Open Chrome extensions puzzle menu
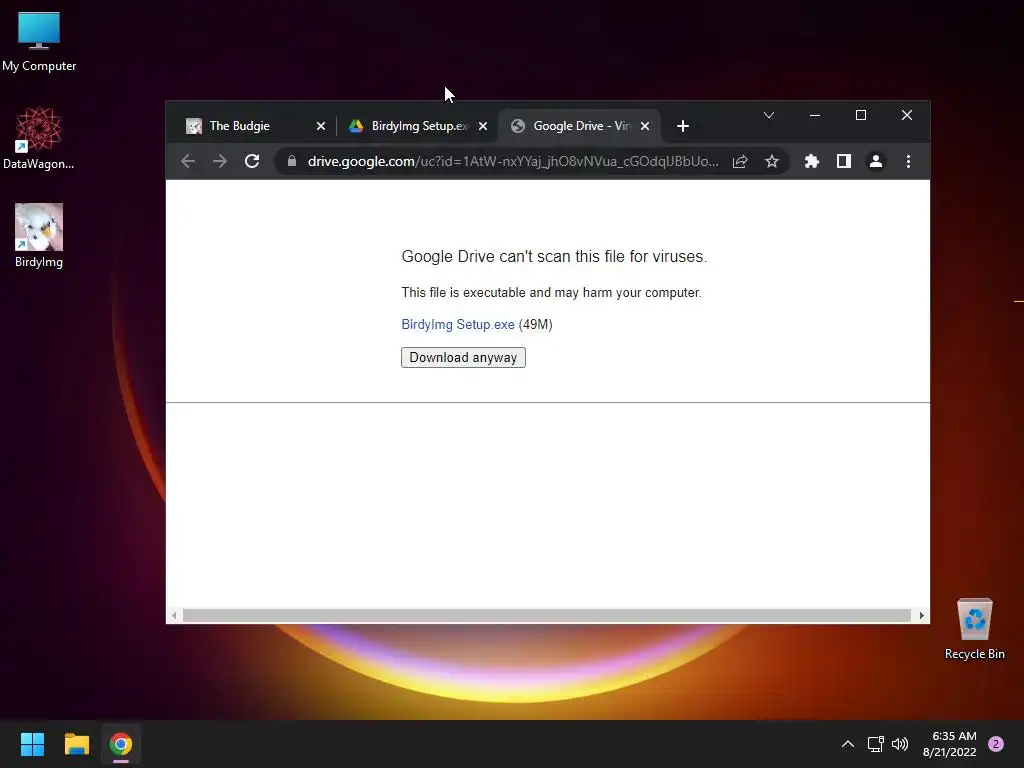The height and width of the screenshot is (768, 1024). 812,161
